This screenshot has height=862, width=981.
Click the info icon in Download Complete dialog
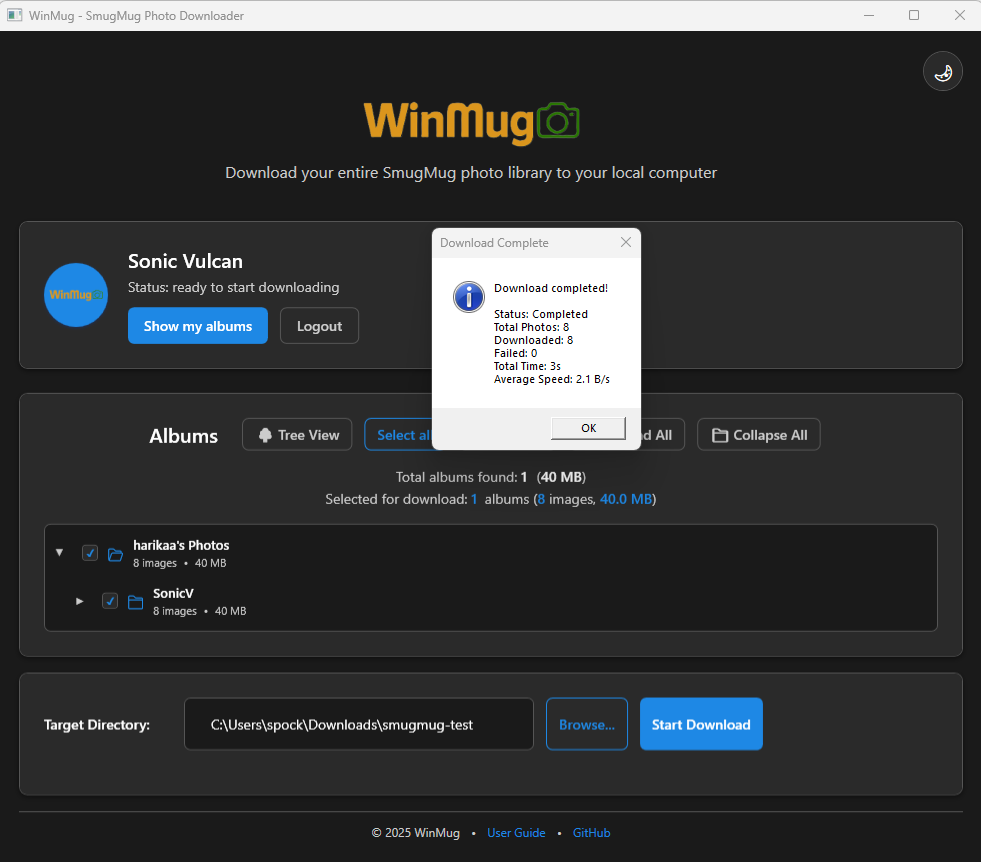[468, 297]
